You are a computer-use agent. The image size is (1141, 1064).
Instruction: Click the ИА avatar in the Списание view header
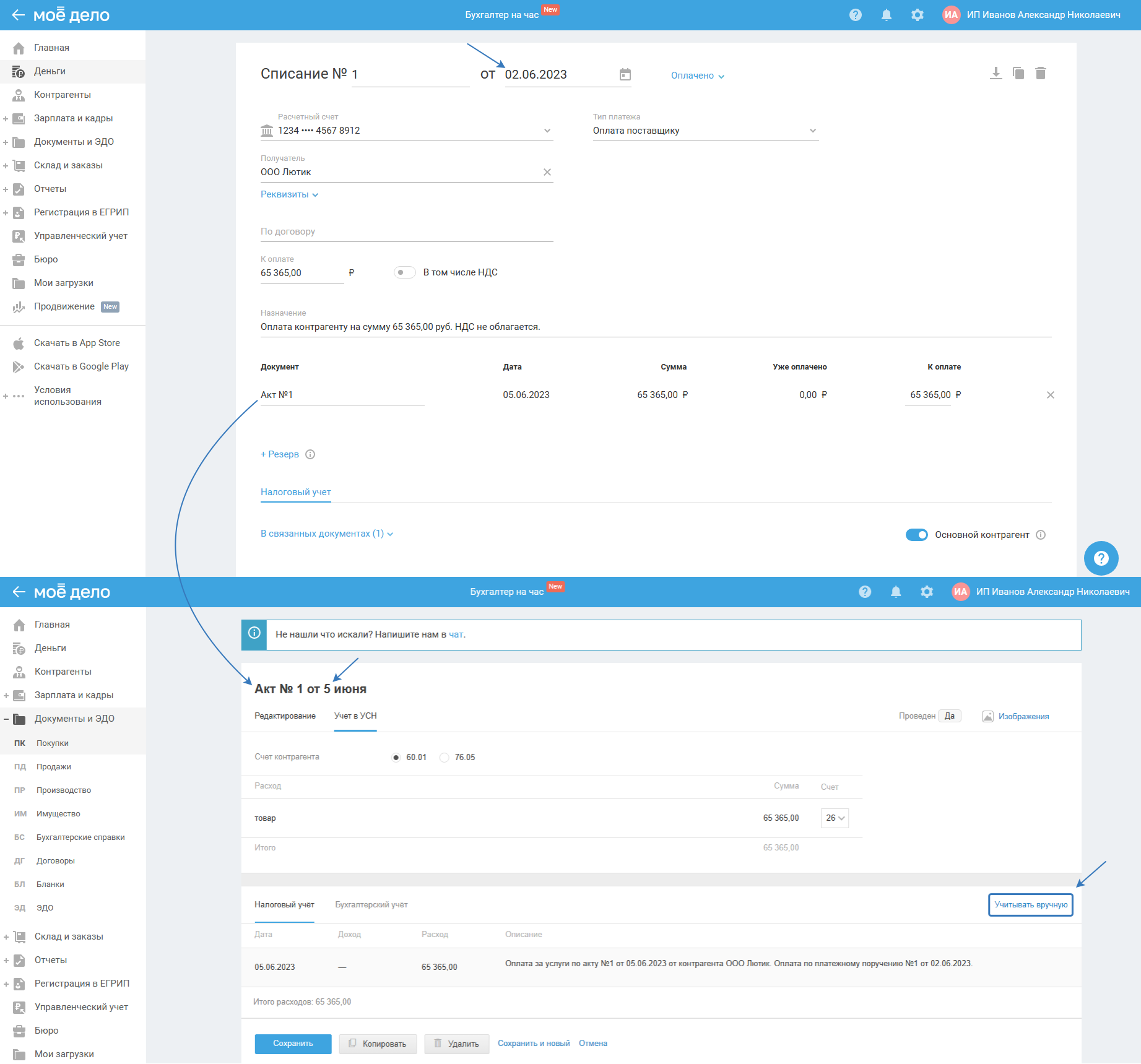(x=952, y=15)
